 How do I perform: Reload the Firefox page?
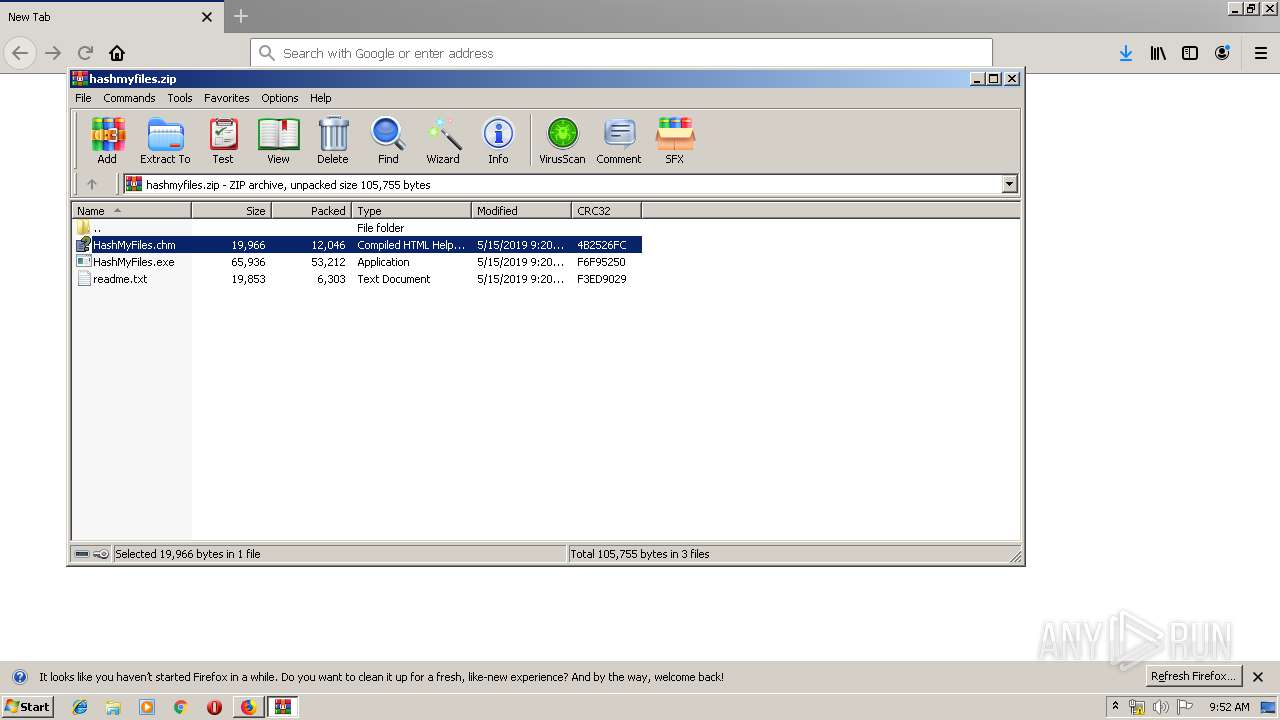(85, 53)
